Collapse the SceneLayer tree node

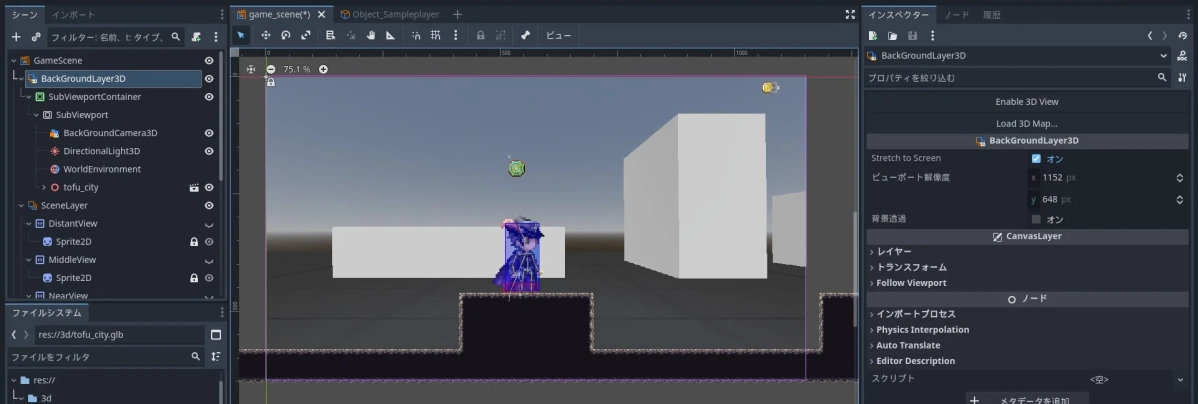21,205
